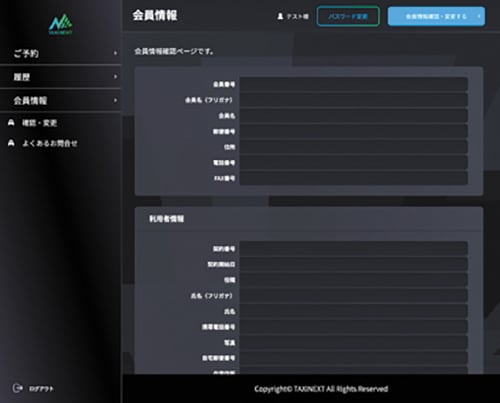Expand the ご予約 sidebar chevron
This screenshot has height=403, width=500.
tap(115, 53)
